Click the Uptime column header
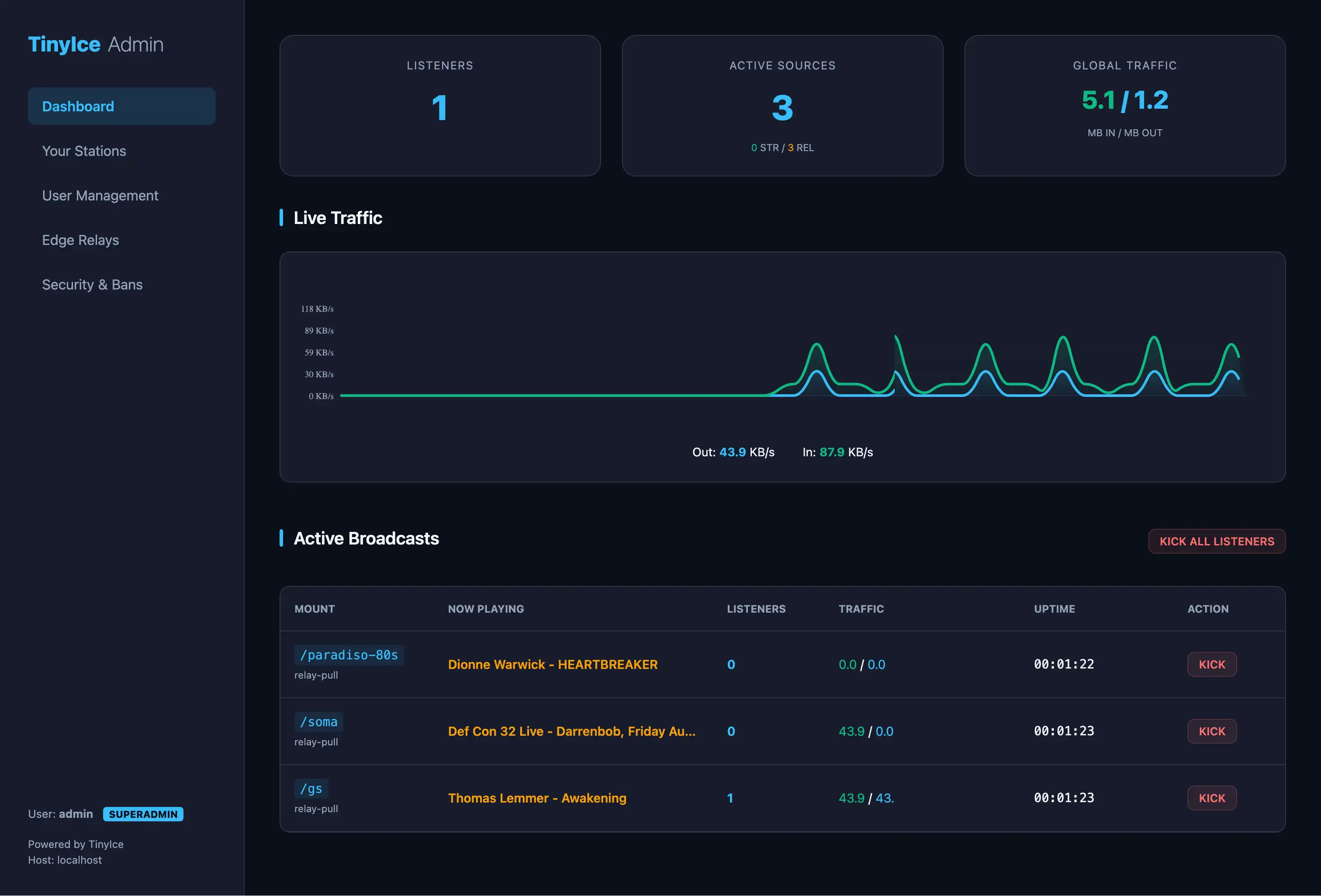The width and height of the screenshot is (1321, 896). [x=1054, y=609]
